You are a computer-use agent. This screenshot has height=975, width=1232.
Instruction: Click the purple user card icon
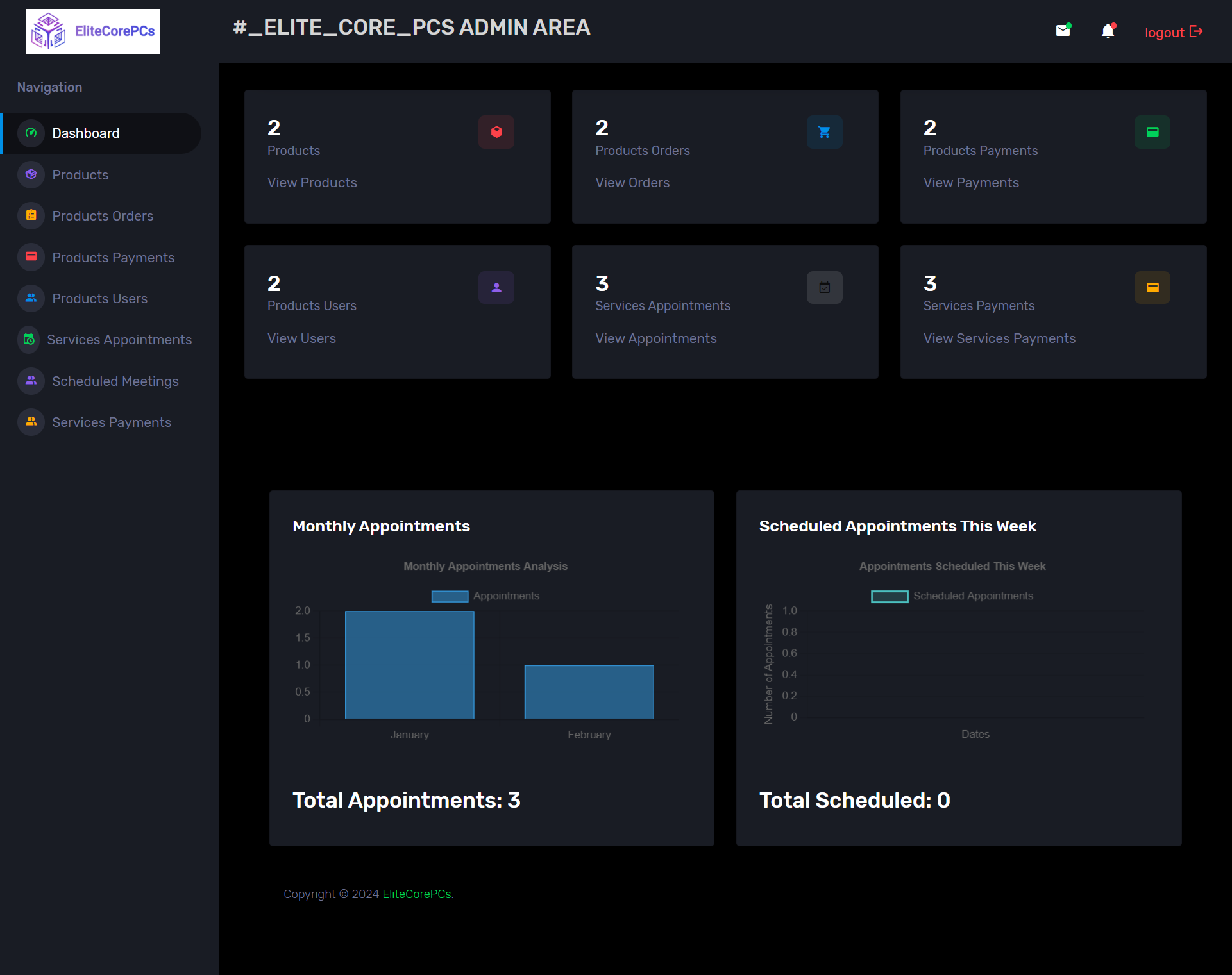pyautogui.click(x=496, y=288)
